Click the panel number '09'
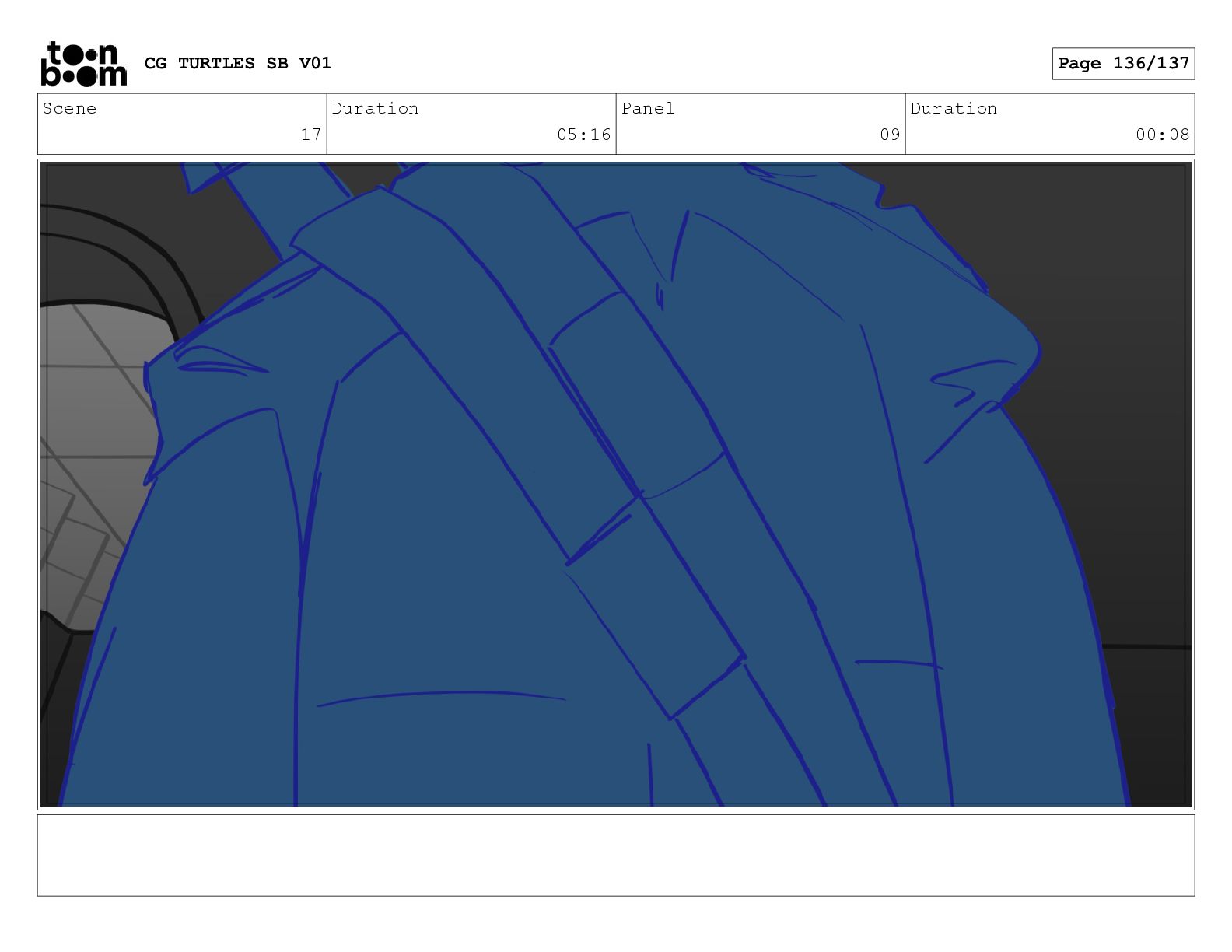This screenshot has height=952, width=1232. click(x=890, y=135)
